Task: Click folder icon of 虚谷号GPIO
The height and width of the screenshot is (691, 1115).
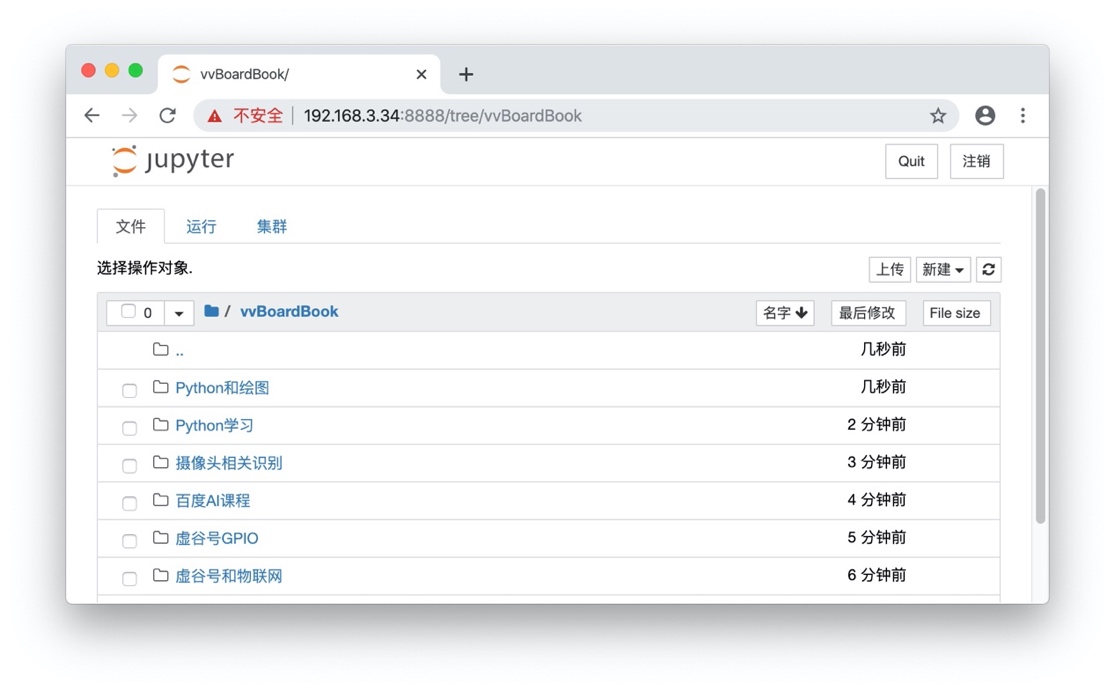Action: 161,537
